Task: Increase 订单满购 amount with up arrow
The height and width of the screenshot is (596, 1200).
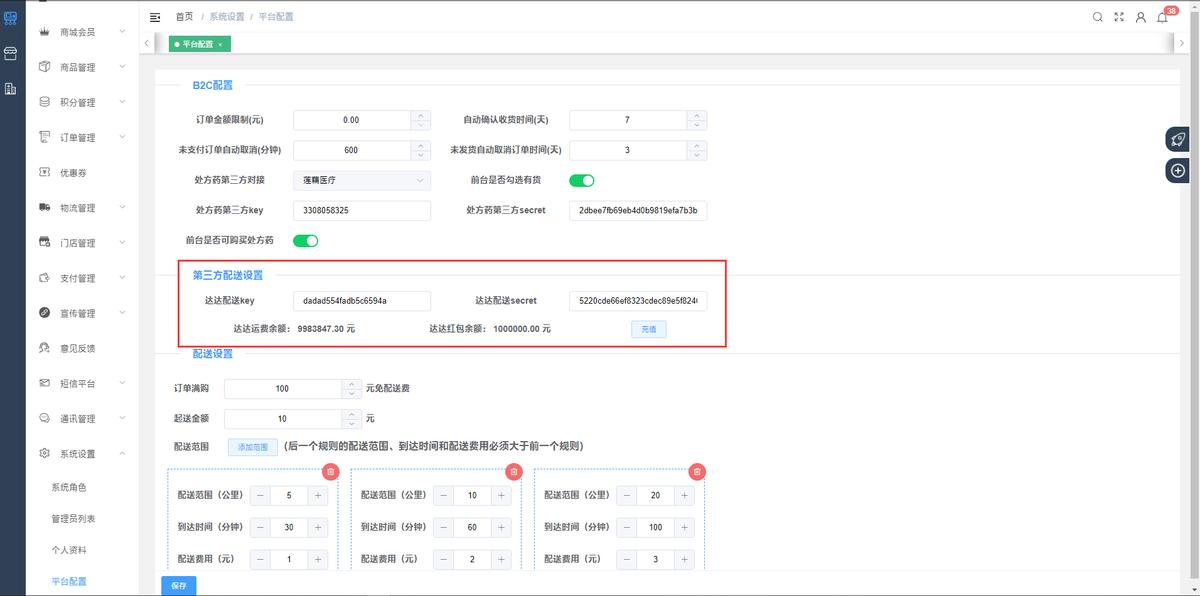Action: (351, 384)
